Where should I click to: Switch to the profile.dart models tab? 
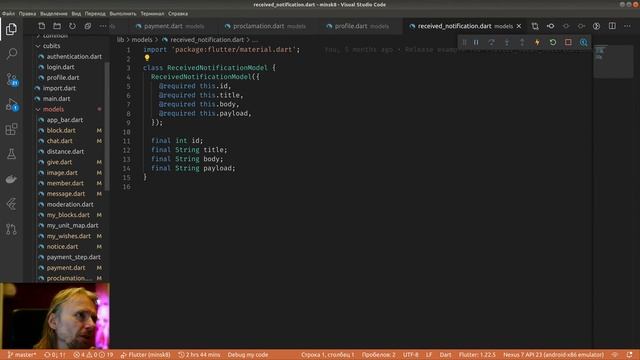361,26
